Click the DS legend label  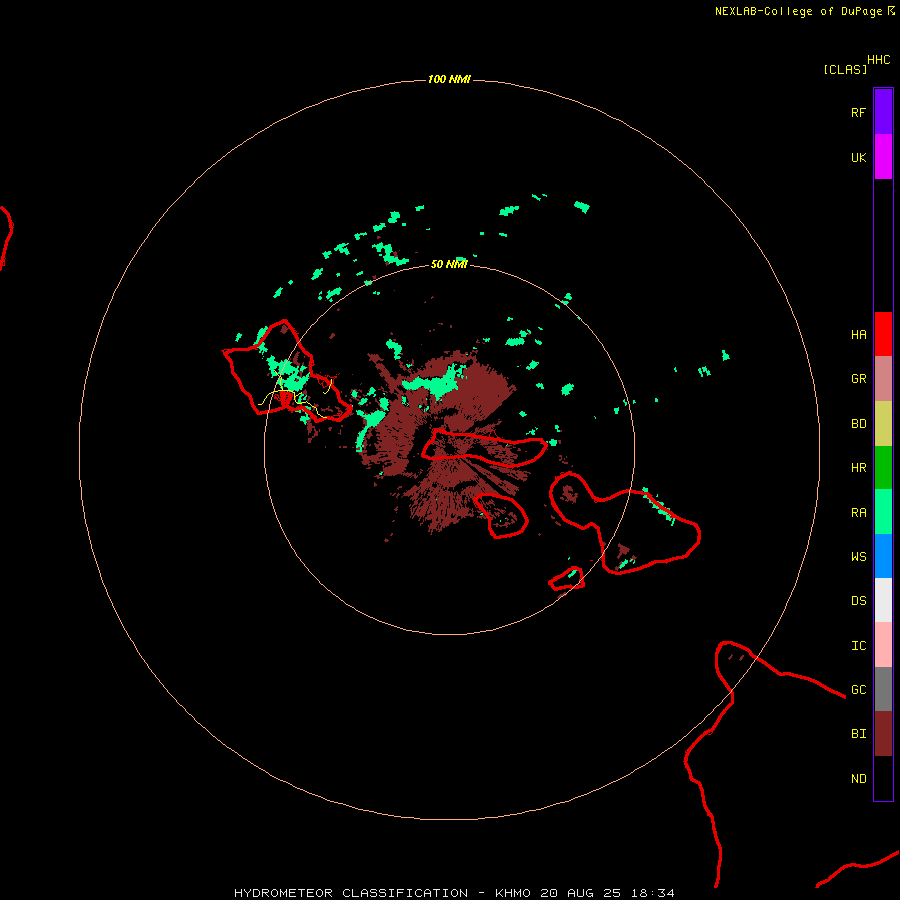(x=858, y=600)
